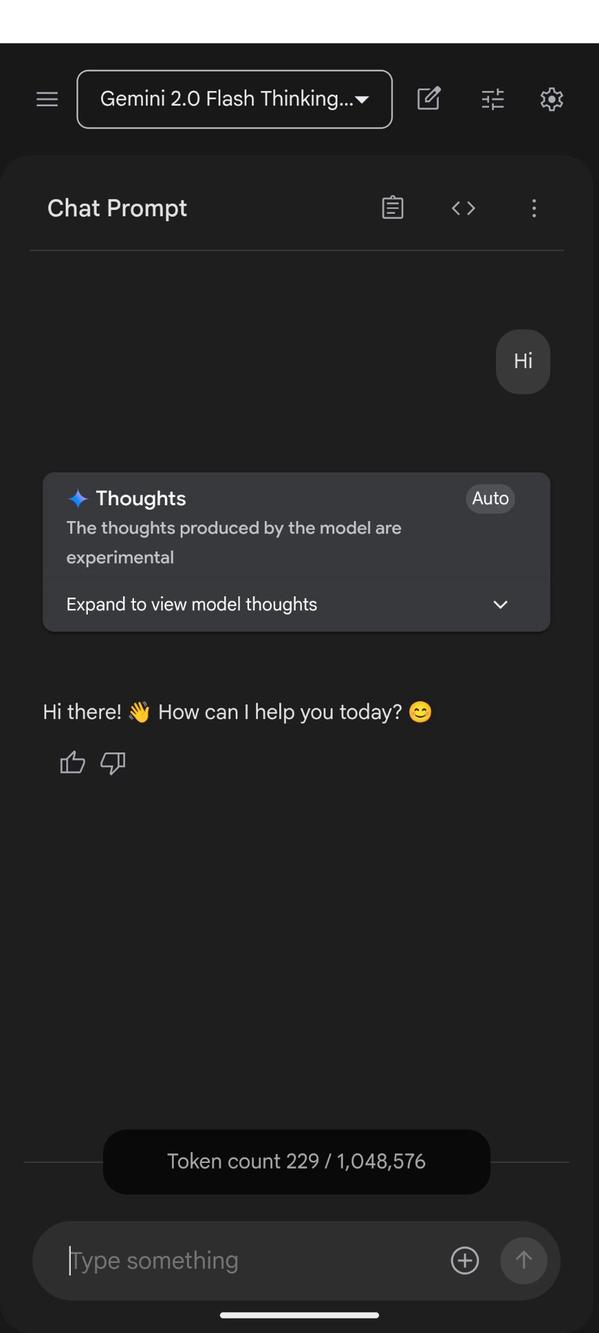
Task: Open the Gemini 2.0 Flash Thinking model selector
Action: (234, 98)
